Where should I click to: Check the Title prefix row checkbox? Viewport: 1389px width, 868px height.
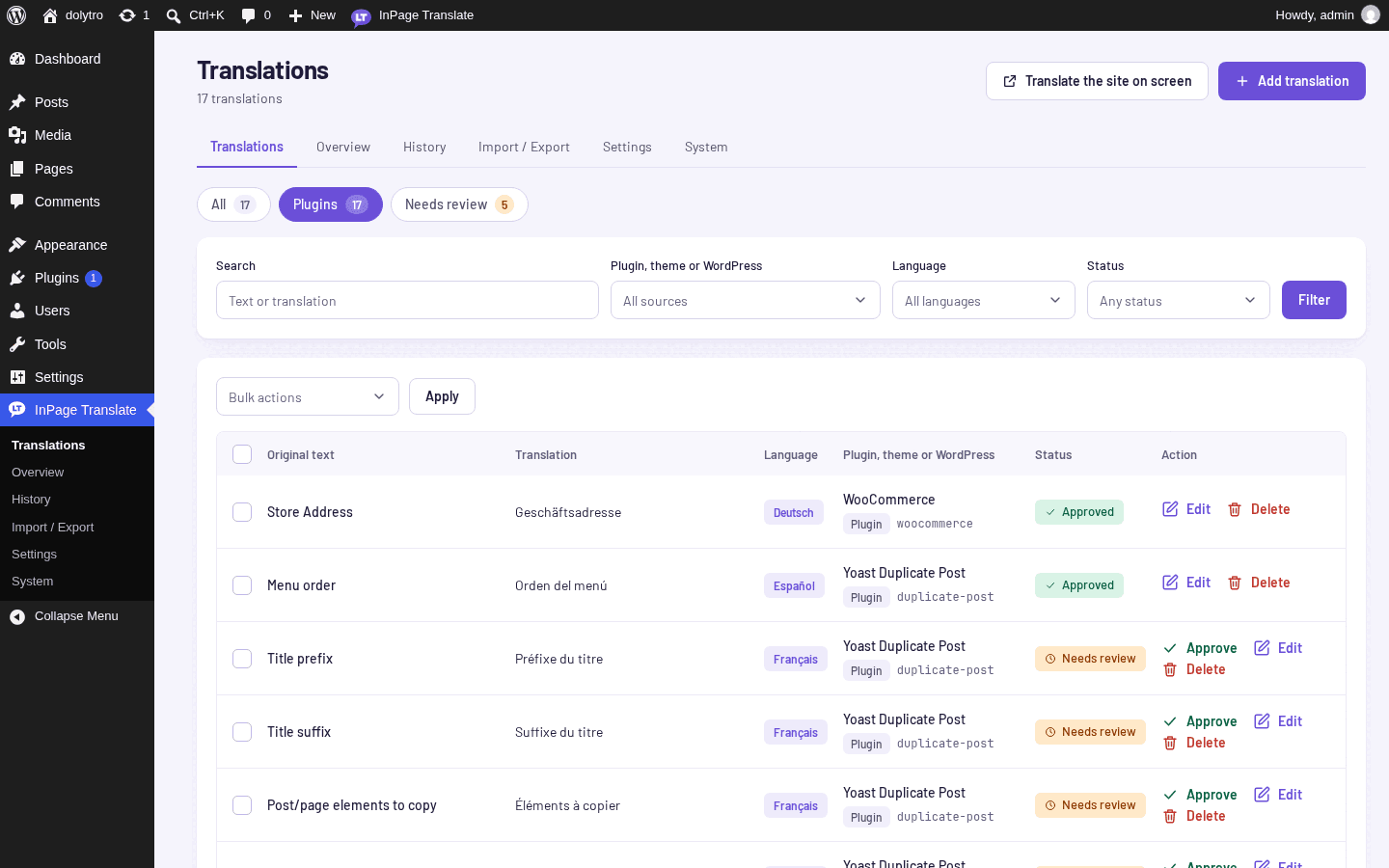pyautogui.click(x=242, y=659)
